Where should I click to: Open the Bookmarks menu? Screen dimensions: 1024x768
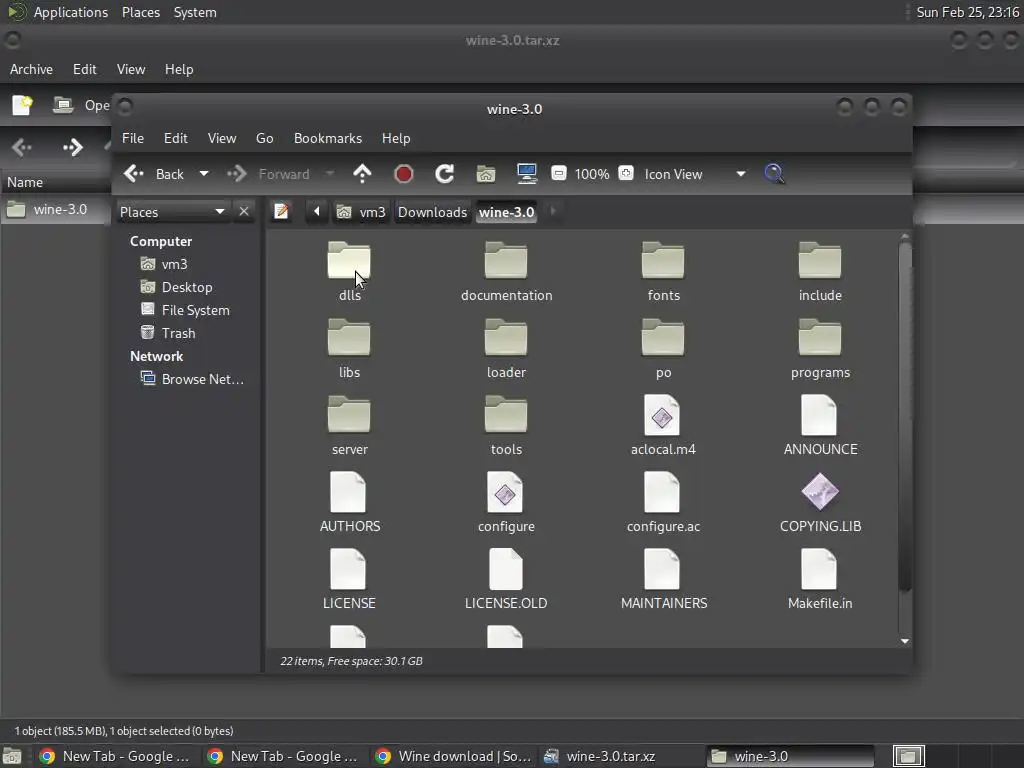pyautogui.click(x=328, y=138)
